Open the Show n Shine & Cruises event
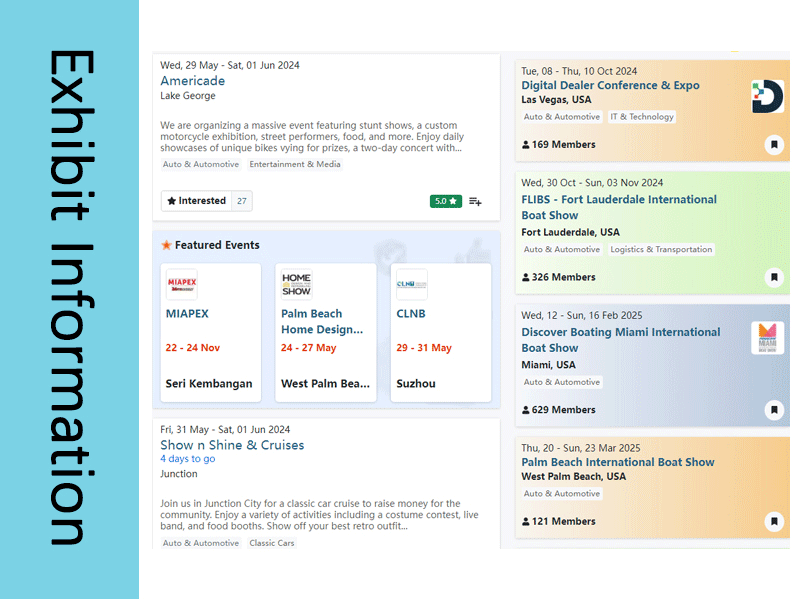Image resolution: width=800 pixels, height=600 pixels. coord(232,445)
